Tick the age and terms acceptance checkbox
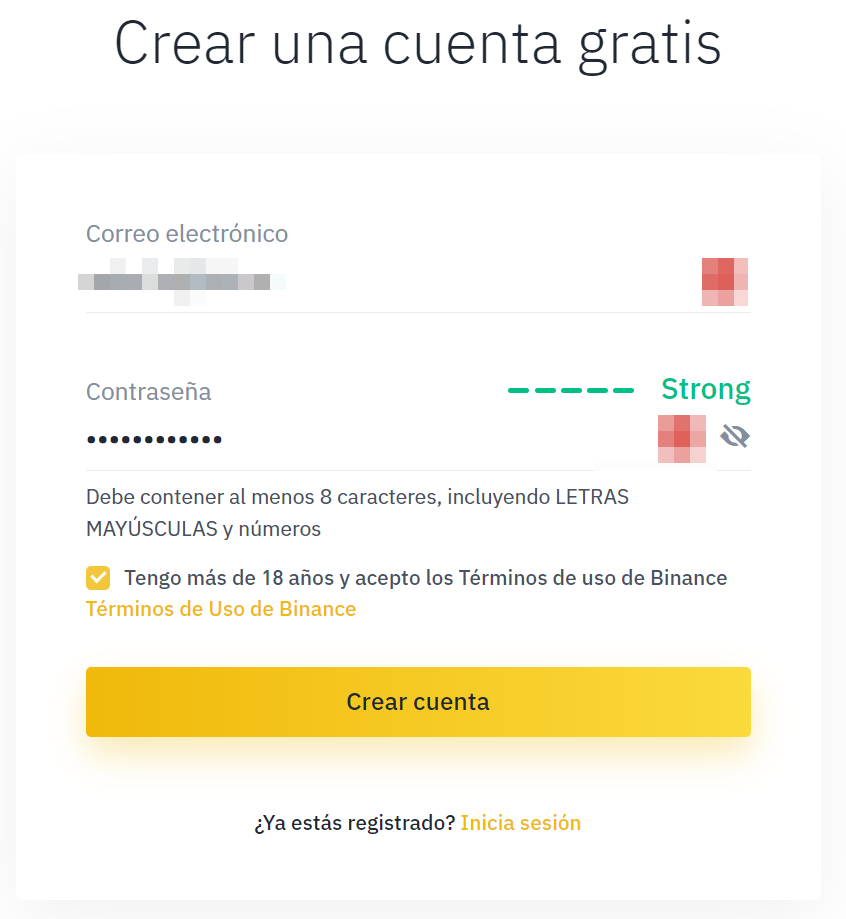This screenshot has height=919, width=846. point(98,578)
